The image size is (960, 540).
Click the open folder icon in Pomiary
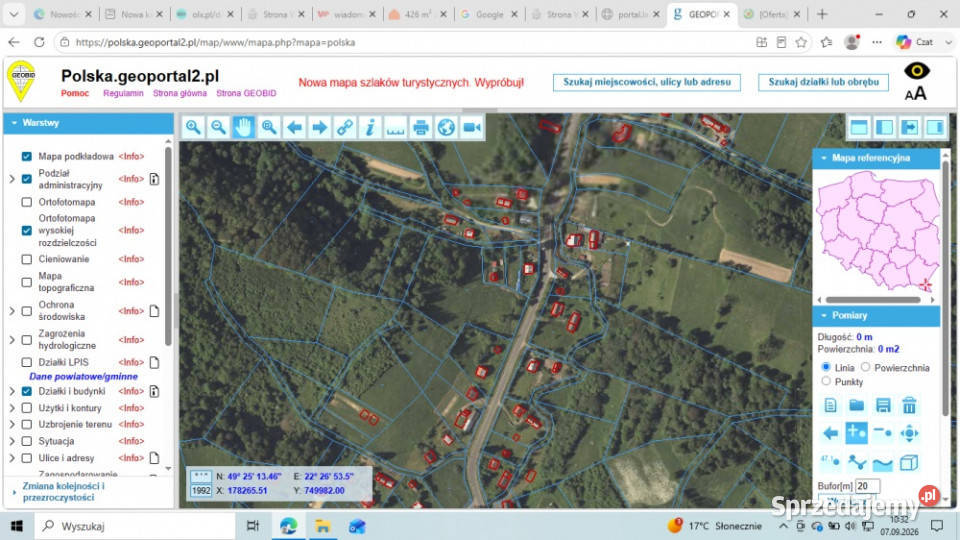click(857, 405)
